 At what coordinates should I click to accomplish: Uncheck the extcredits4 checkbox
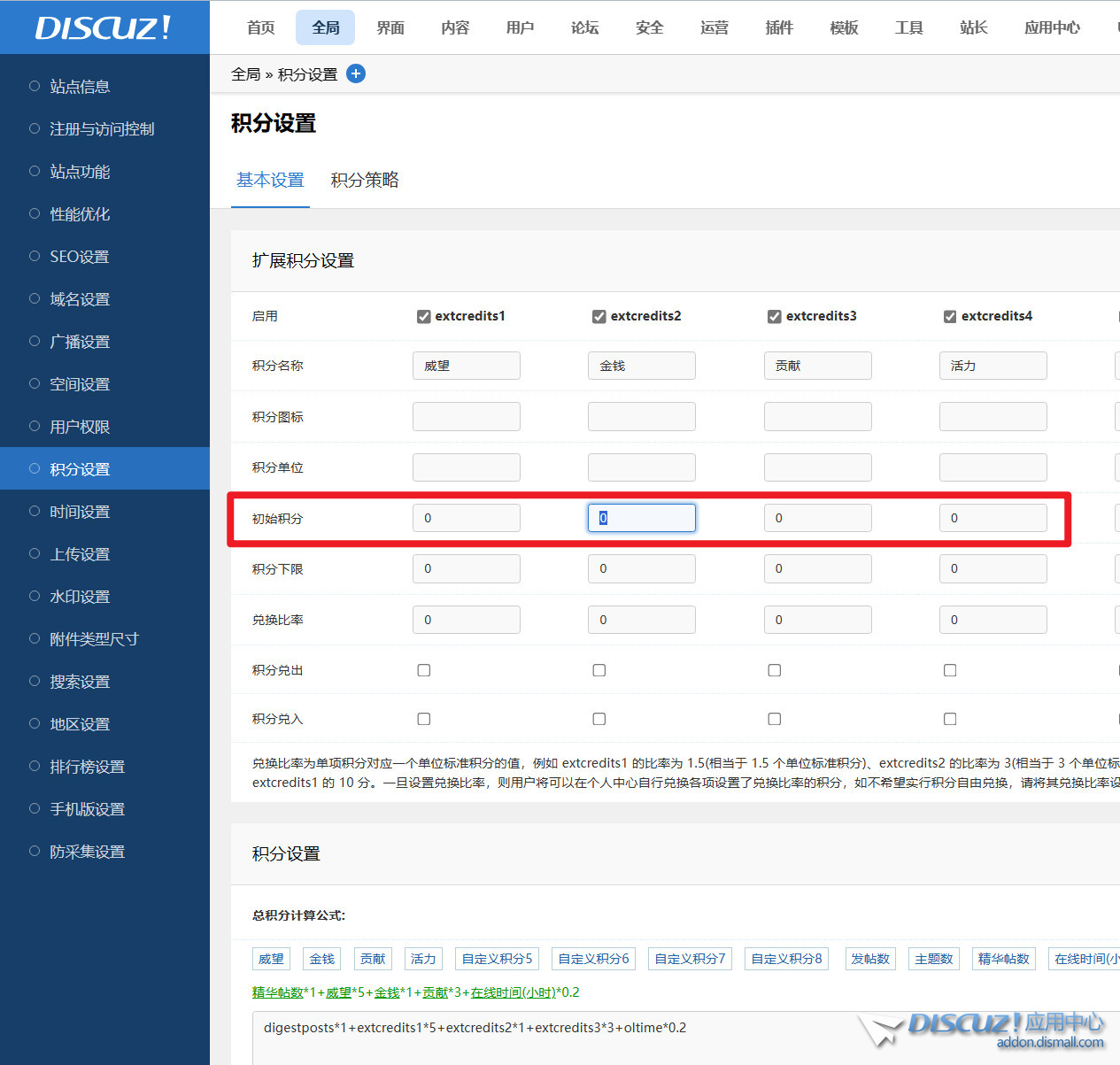tap(949, 316)
